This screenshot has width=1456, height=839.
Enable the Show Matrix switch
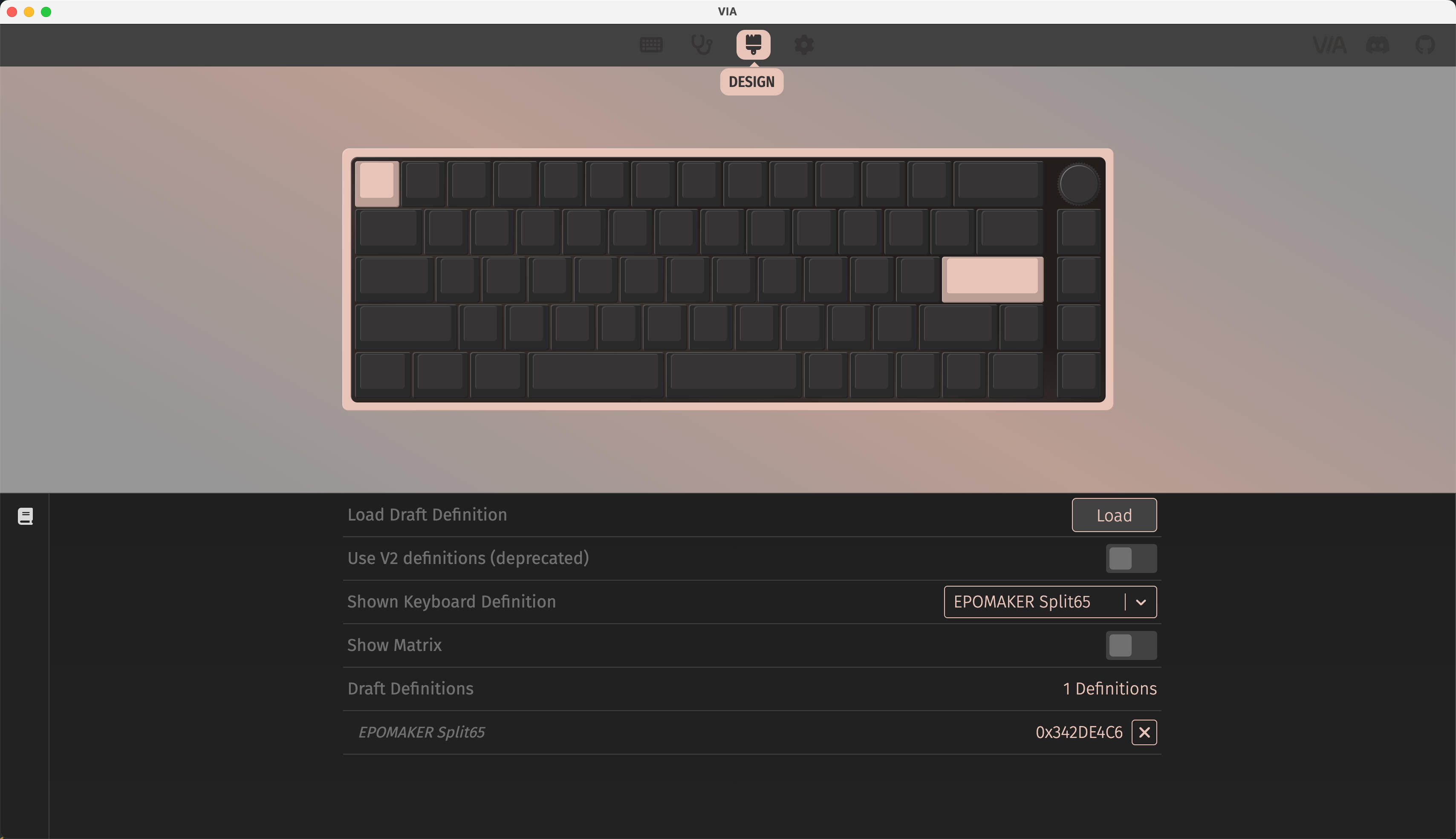(x=1131, y=645)
